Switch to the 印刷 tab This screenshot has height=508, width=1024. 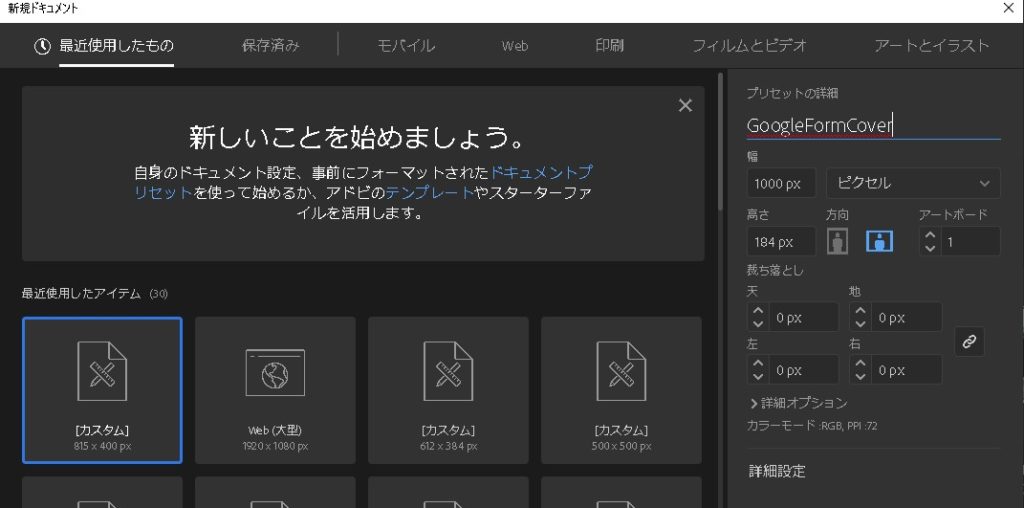609,45
